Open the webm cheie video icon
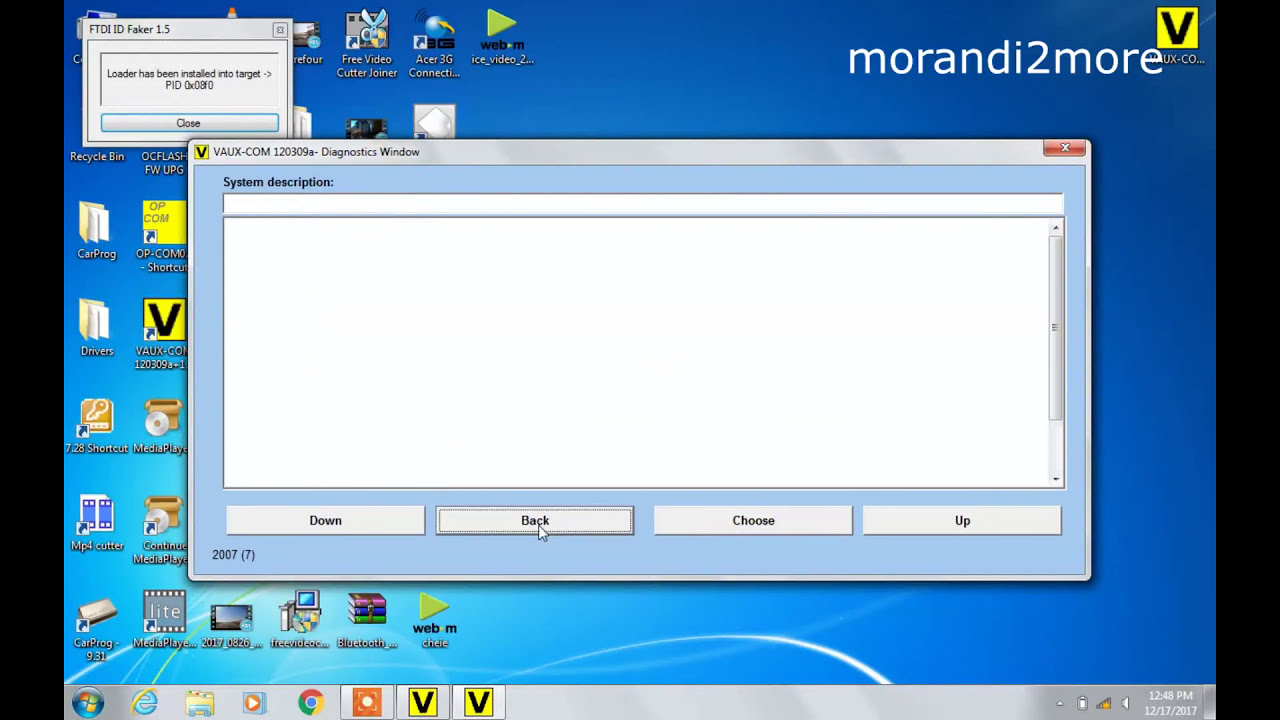 coord(434,620)
